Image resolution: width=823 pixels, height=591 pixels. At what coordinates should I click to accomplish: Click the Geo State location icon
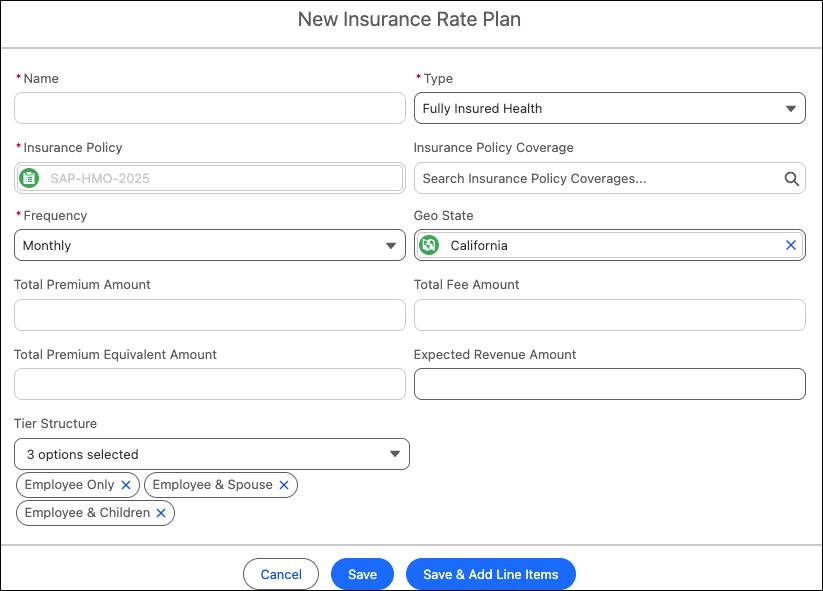pyautogui.click(x=429, y=245)
